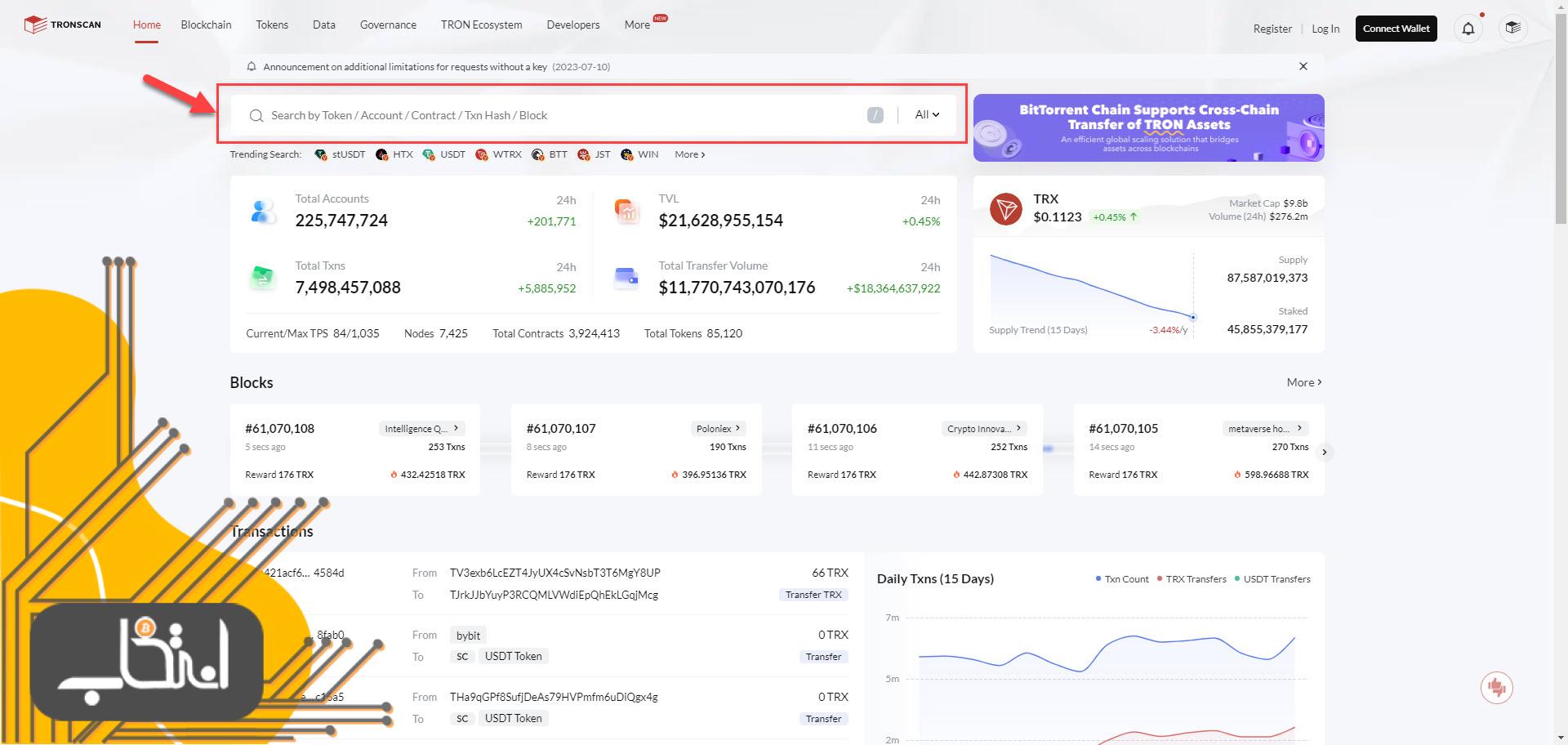The image size is (1568, 745).
Task: Click the next arrow in Blocks carousel
Action: pos(1325,452)
